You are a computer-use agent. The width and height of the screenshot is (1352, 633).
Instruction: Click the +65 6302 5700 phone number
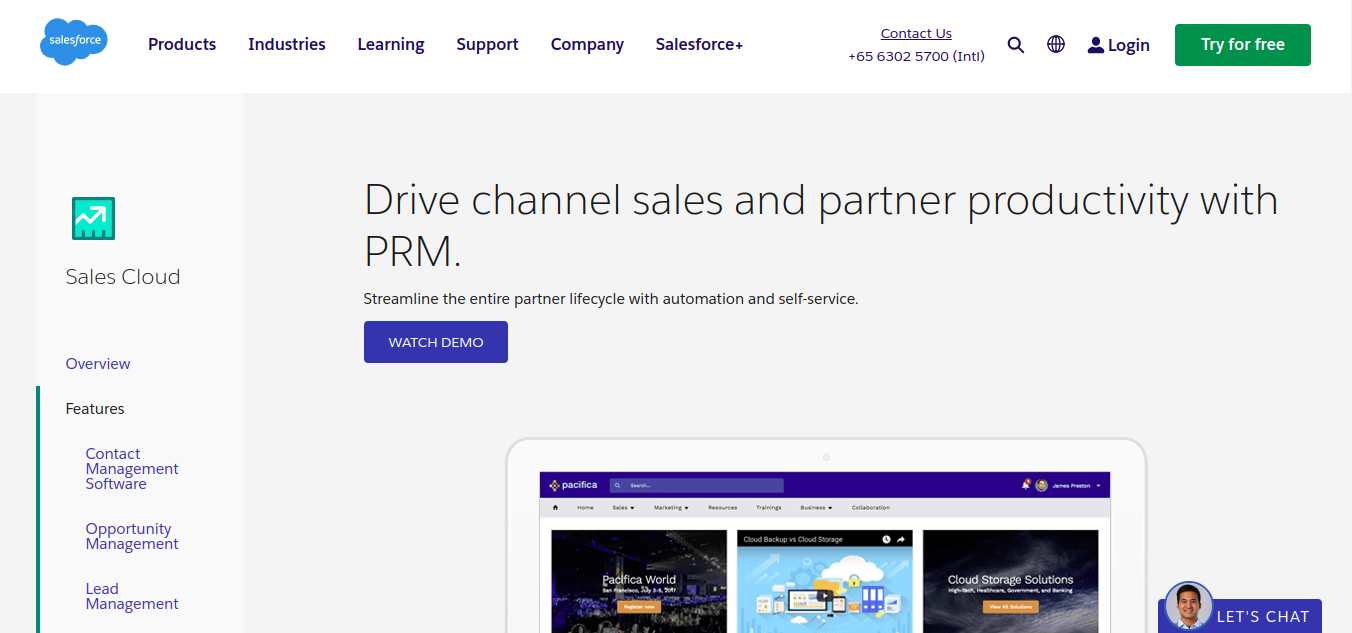click(x=916, y=56)
